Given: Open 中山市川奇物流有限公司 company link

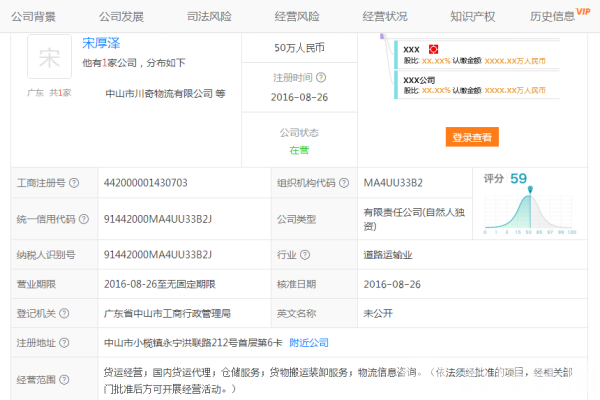Looking at the screenshot, I should click(159, 93).
